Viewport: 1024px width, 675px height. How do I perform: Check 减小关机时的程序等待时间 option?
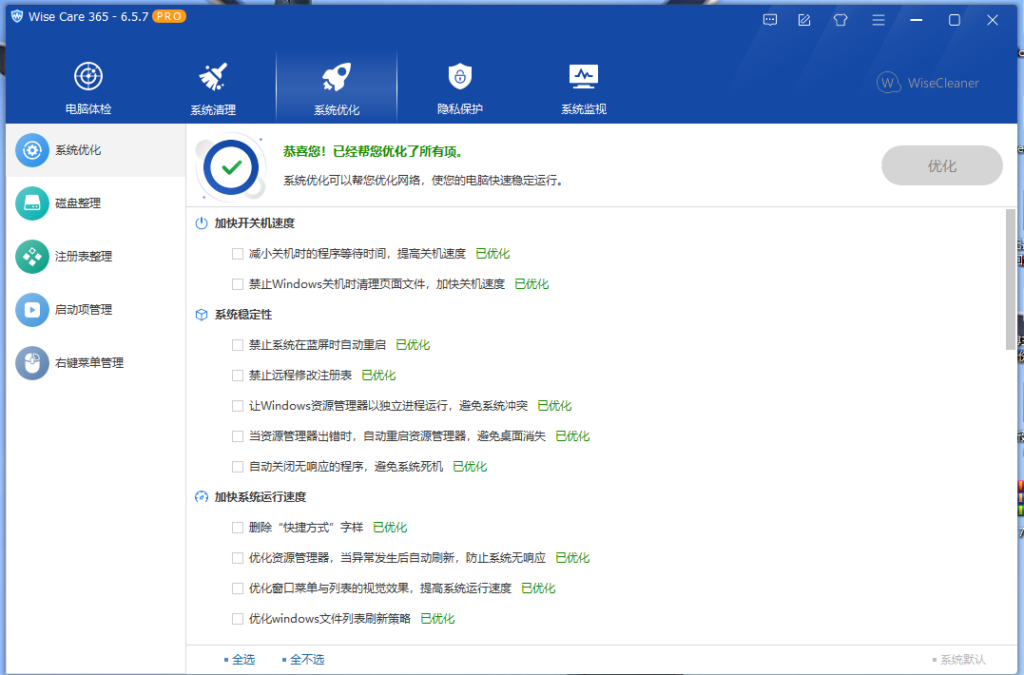[238, 254]
